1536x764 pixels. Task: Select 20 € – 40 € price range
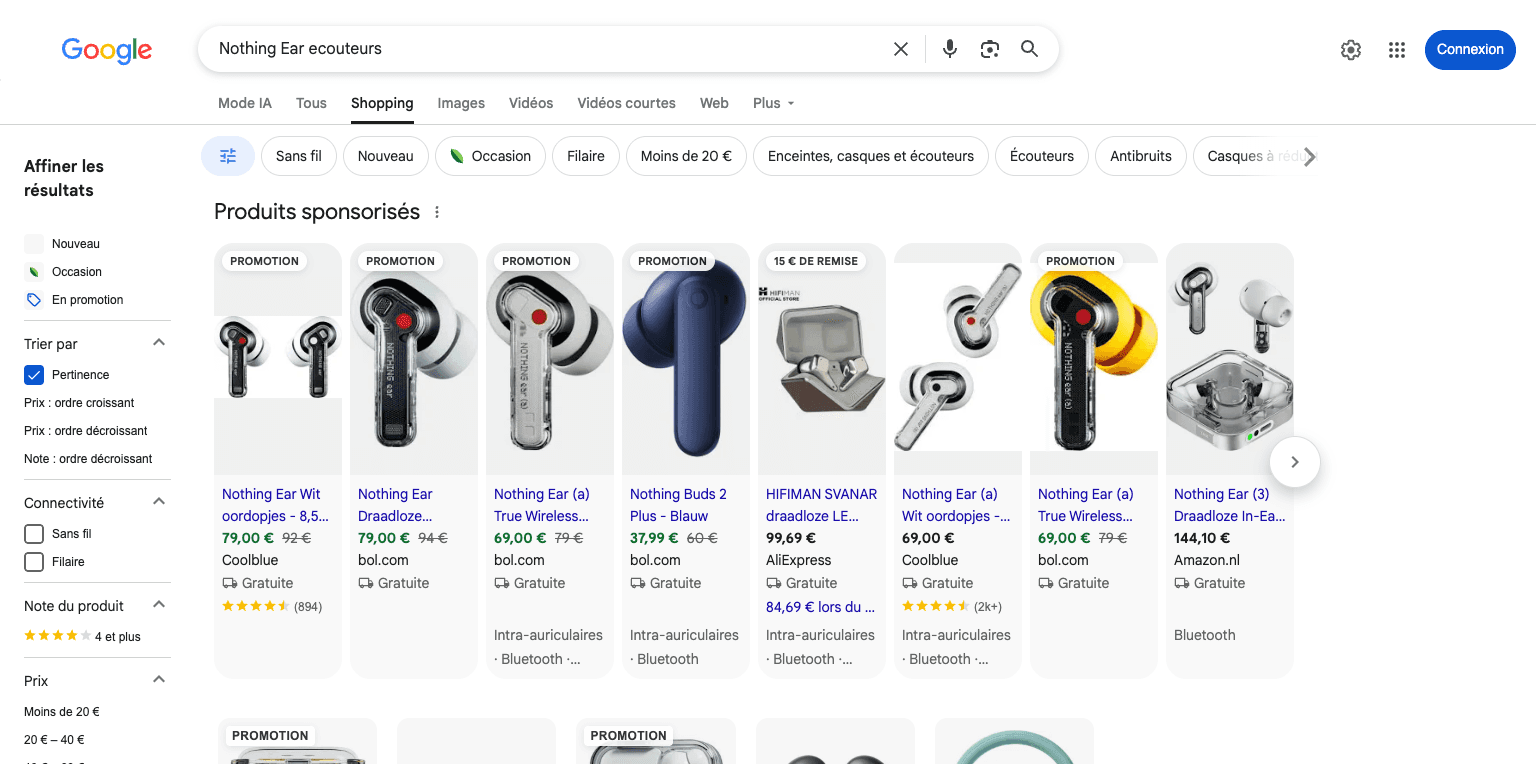pos(54,740)
